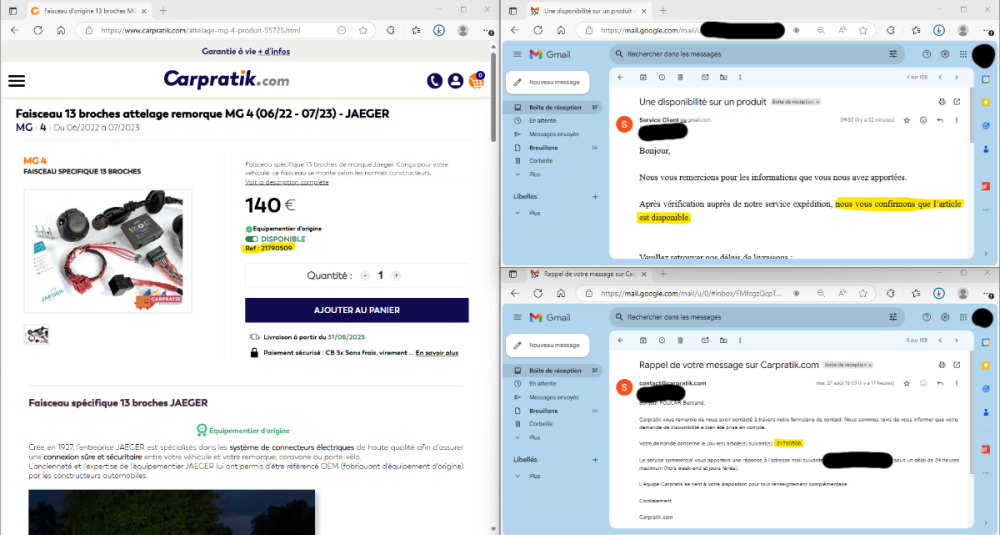
Task: Delete the 'Rappel de votre message' email
Action: click(x=680, y=340)
